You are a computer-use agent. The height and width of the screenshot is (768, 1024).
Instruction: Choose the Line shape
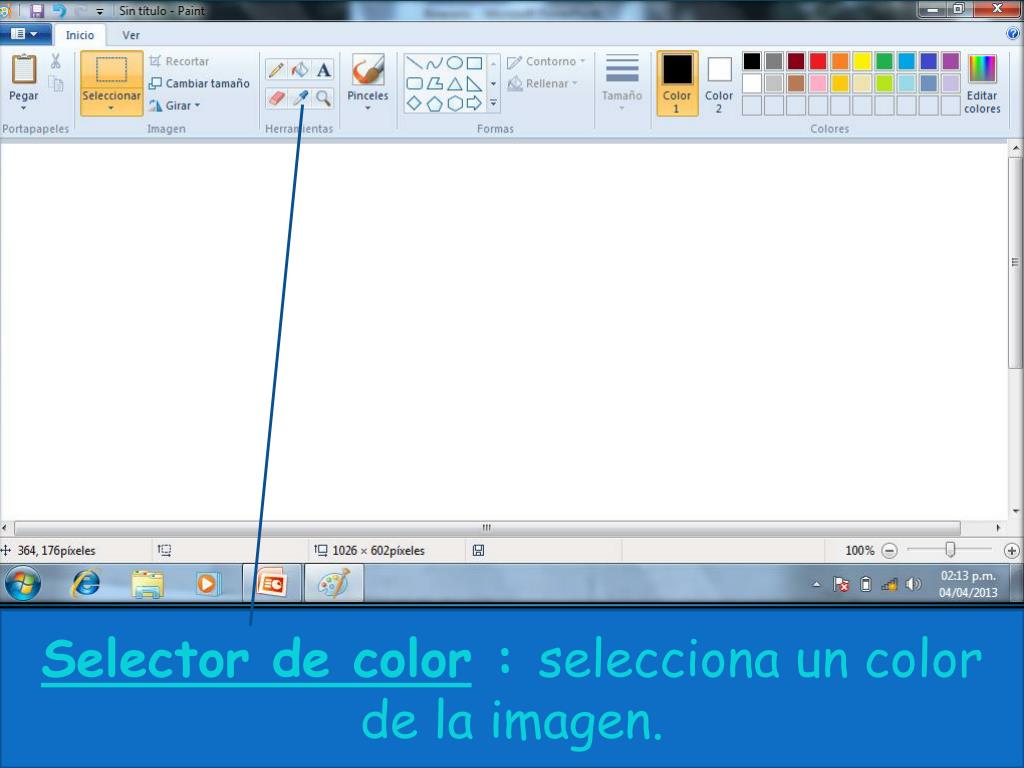(415, 63)
